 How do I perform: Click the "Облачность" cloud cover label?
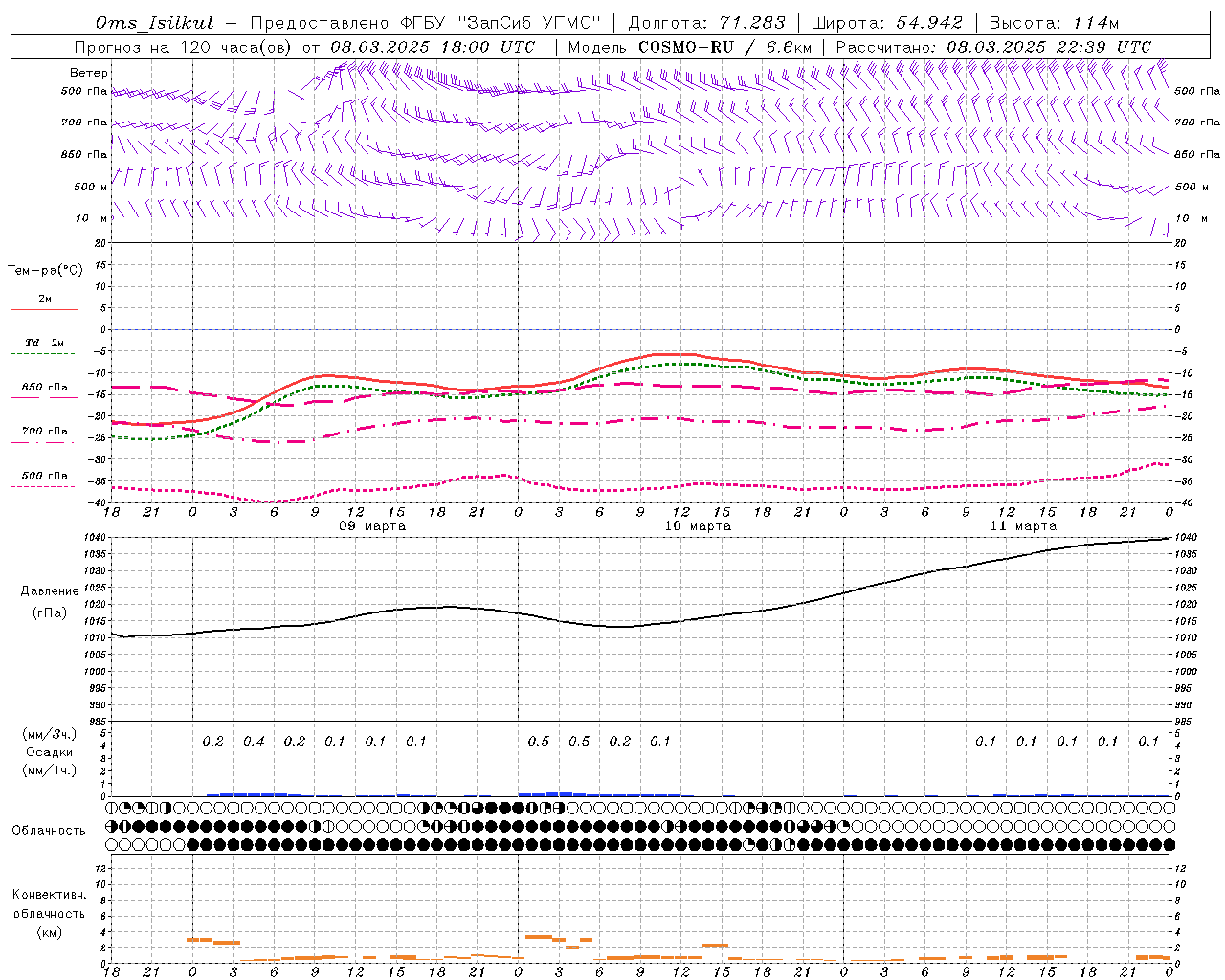click(49, 831)
